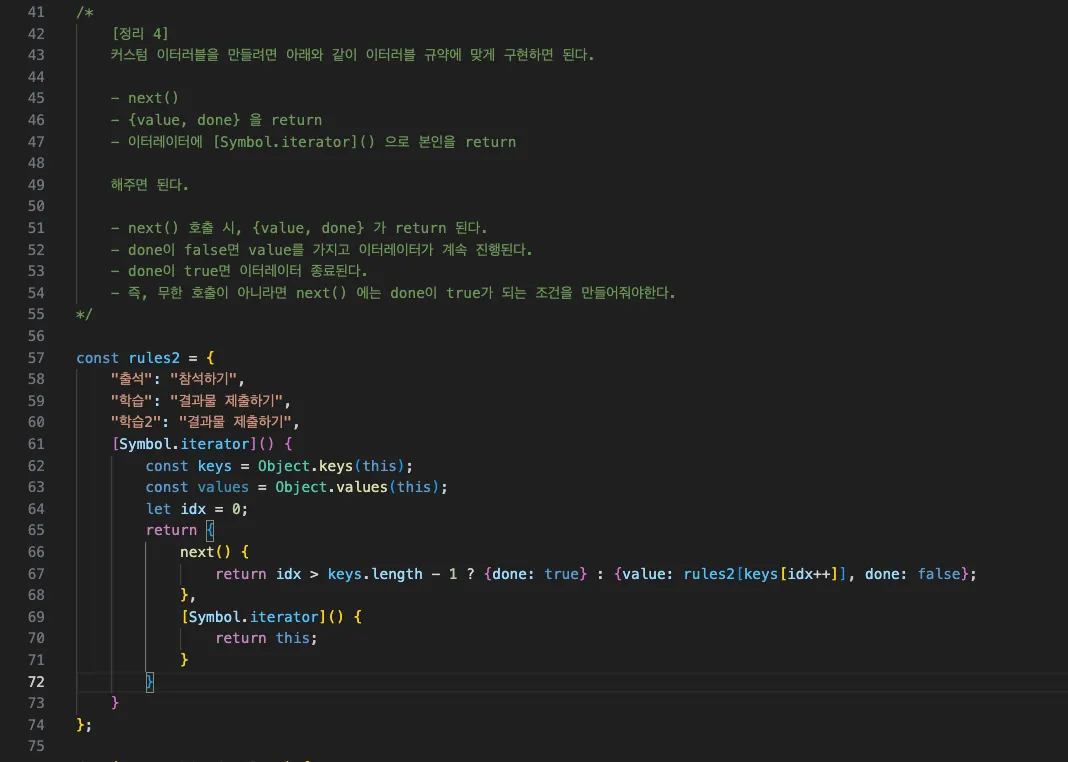Click line number 41 at comment start
1068x762 pixels.
point(36,12)
